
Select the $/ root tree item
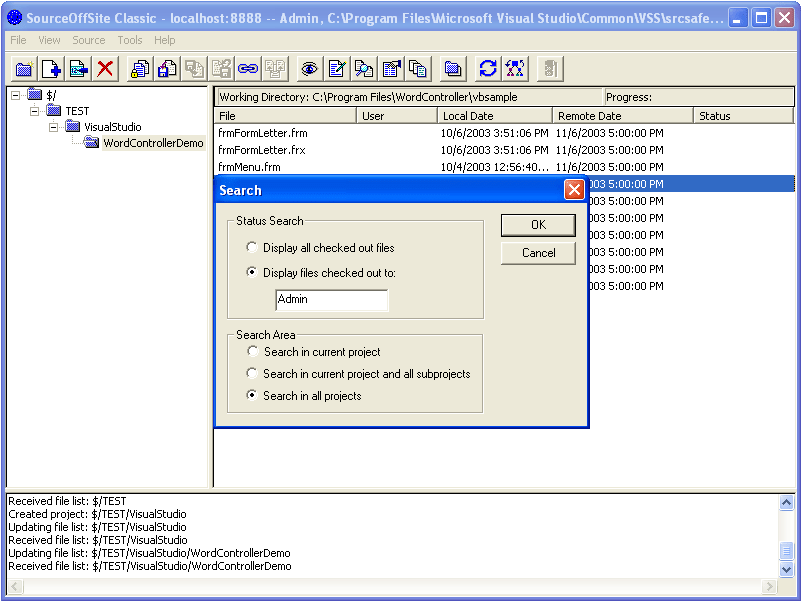pyautogui.click(x=51, y=95)
